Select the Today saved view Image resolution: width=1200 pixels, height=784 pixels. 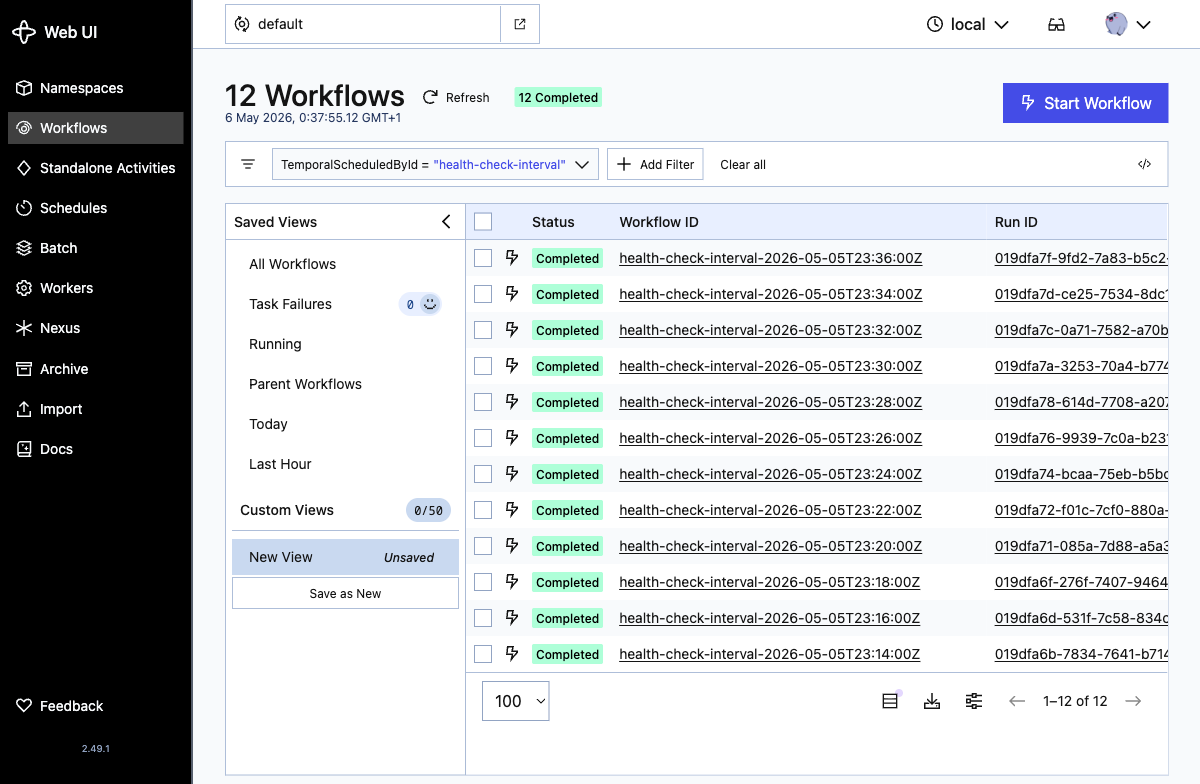tap(345, 424)
